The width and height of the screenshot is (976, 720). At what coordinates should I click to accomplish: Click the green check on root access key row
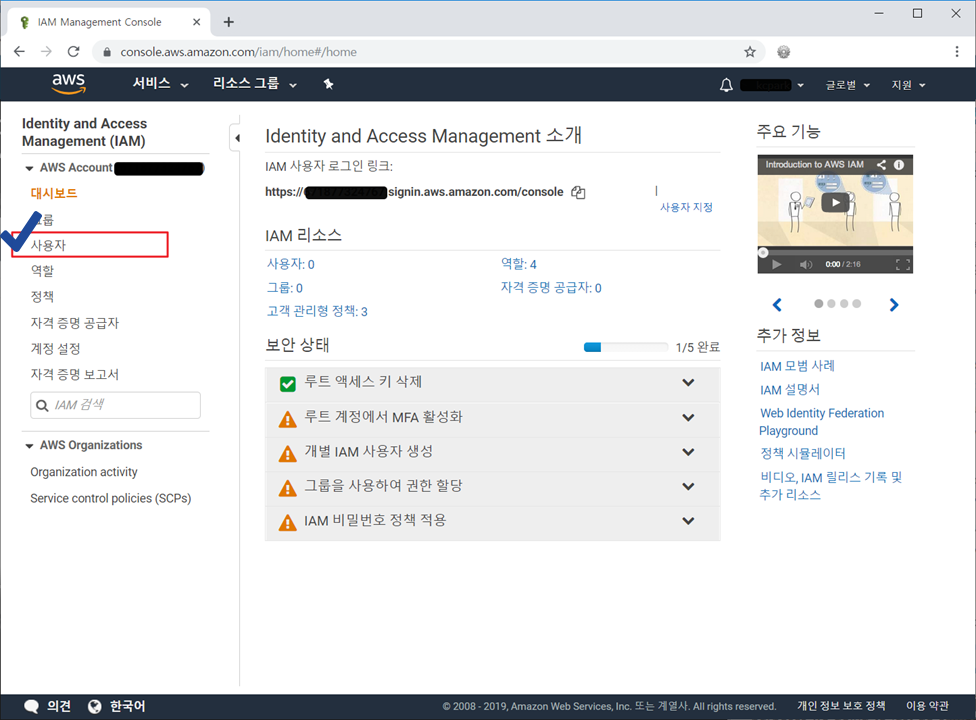click(288, 384)
